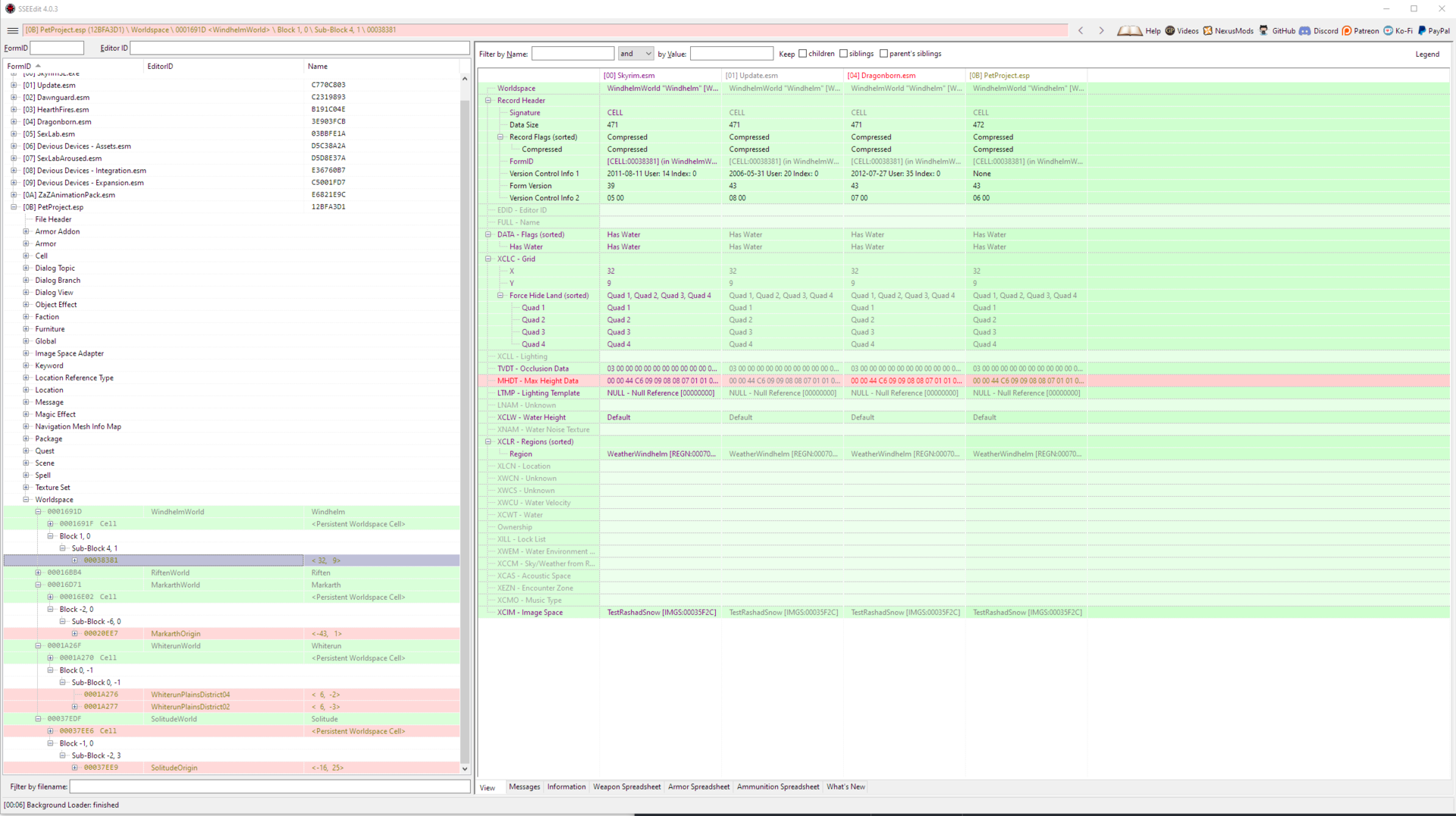Collapse XCLR - Regions (sorted)
This screenshot has height=816, width=1456.
pos(488,441)
